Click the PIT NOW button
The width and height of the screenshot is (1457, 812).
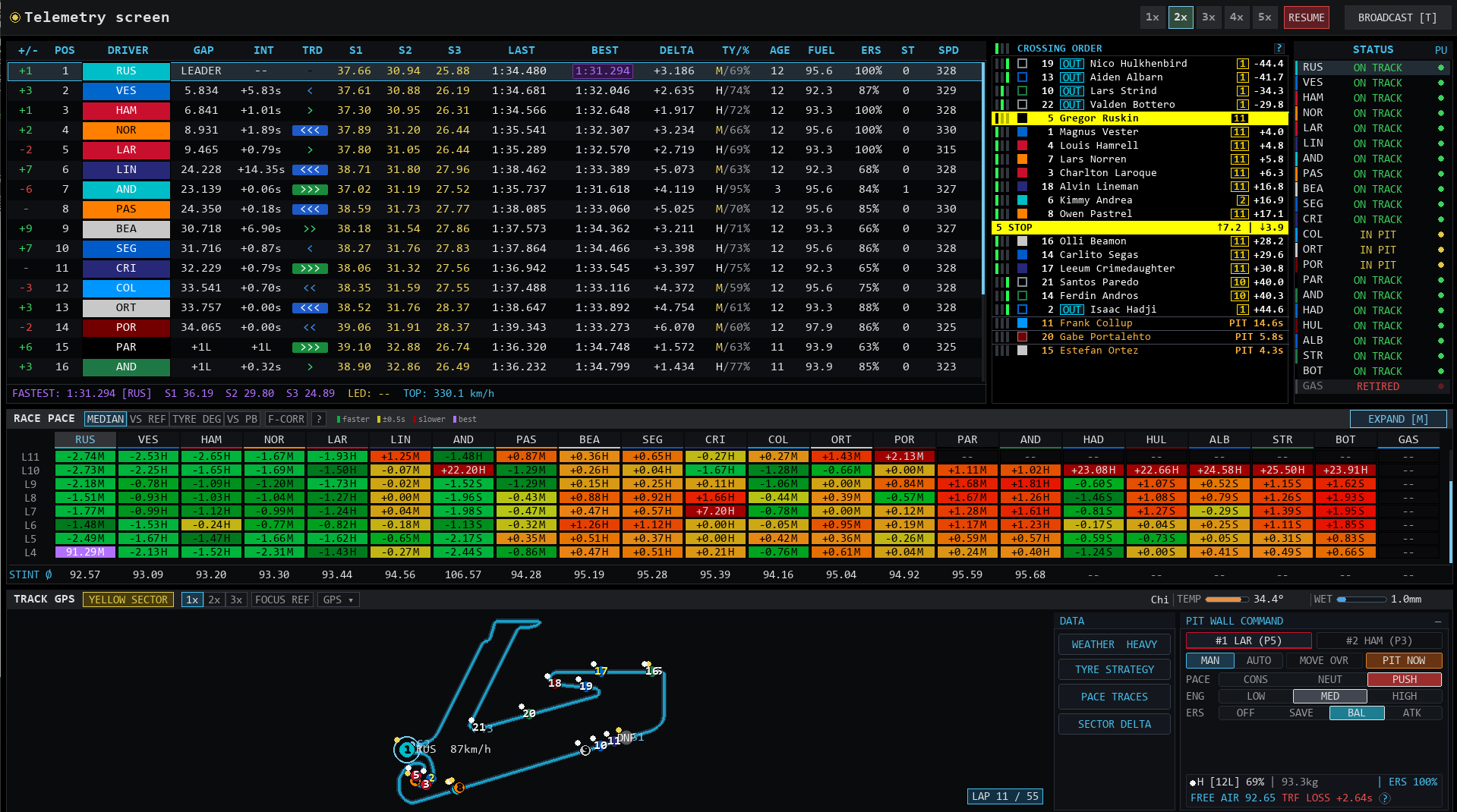tap(1403, 660)
